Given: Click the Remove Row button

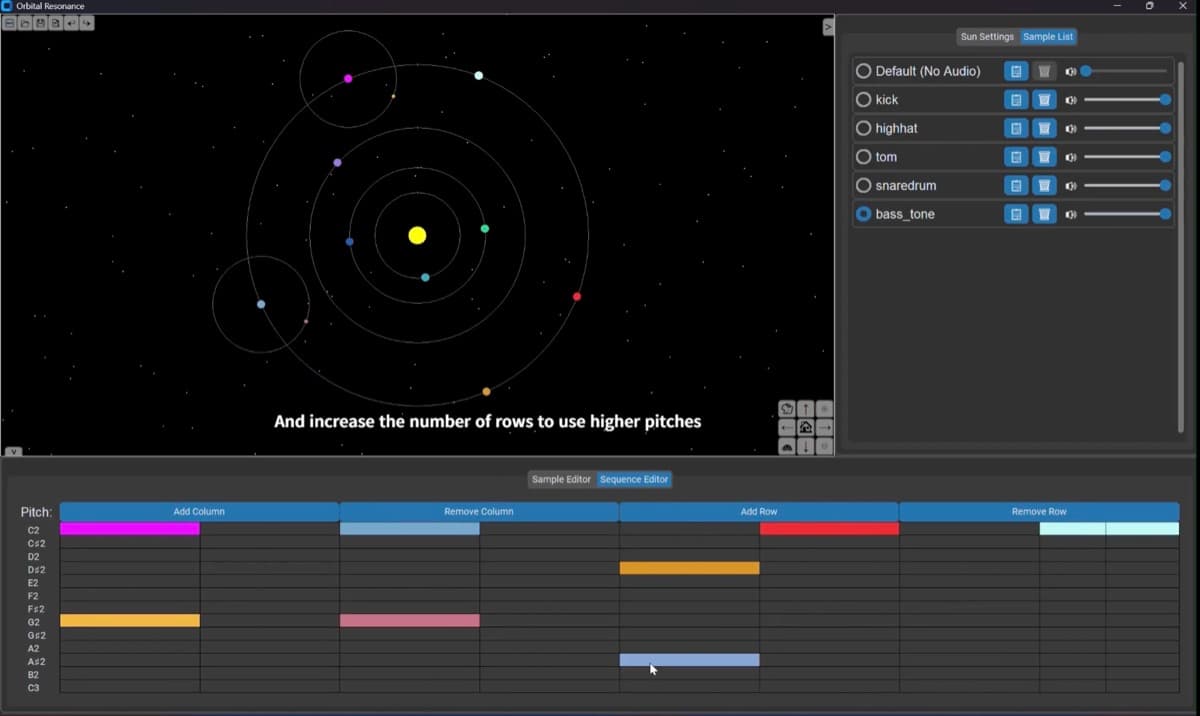Looking at the screenshot, I should tap(1039, 511).
